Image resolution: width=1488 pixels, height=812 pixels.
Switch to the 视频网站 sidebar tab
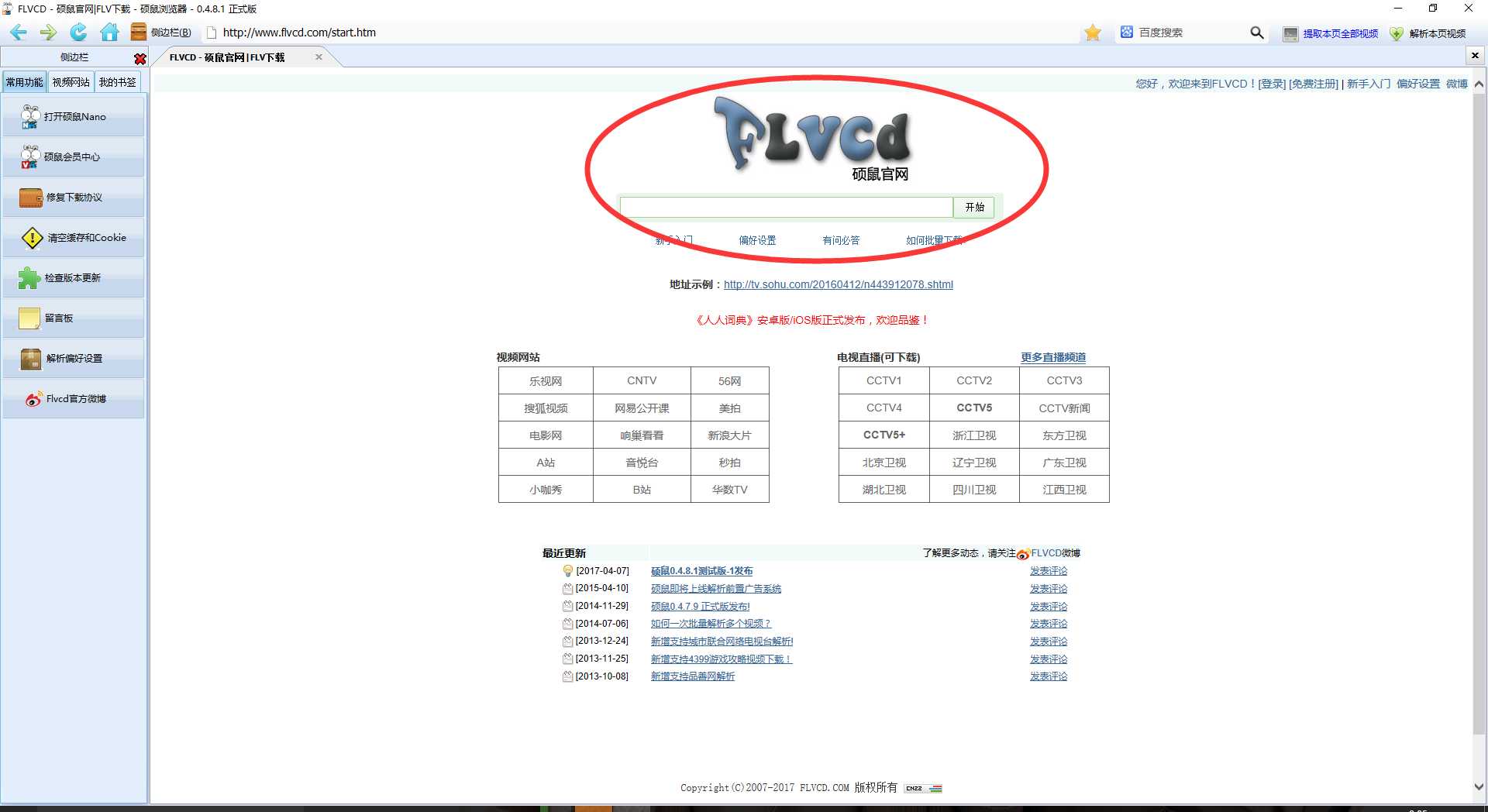[x=71, y=82]
